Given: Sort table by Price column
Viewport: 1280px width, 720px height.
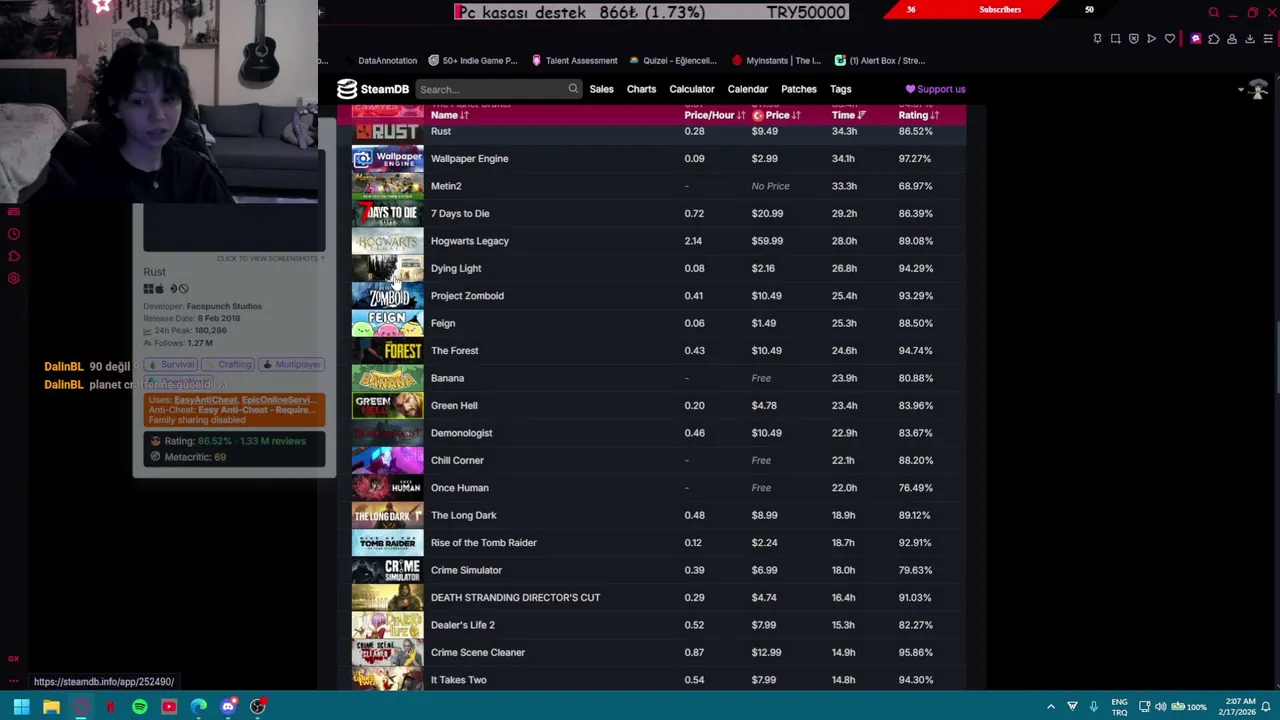Looking at the screenshot, I should tap(777, 115).
